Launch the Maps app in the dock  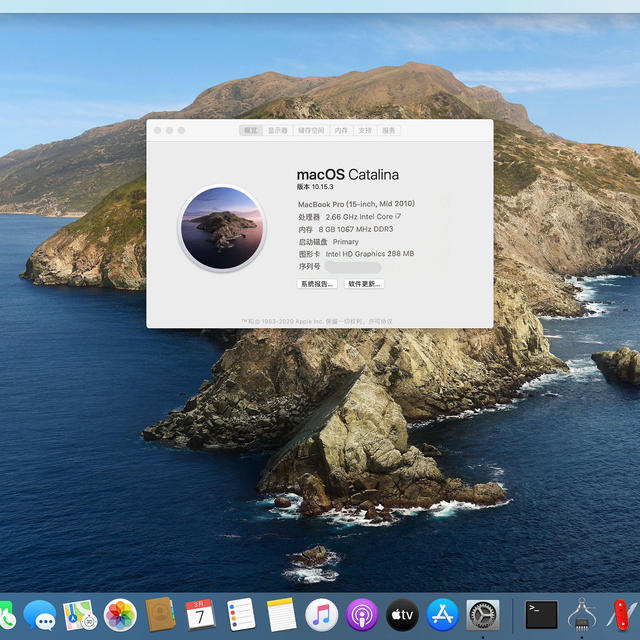point(80,615)
